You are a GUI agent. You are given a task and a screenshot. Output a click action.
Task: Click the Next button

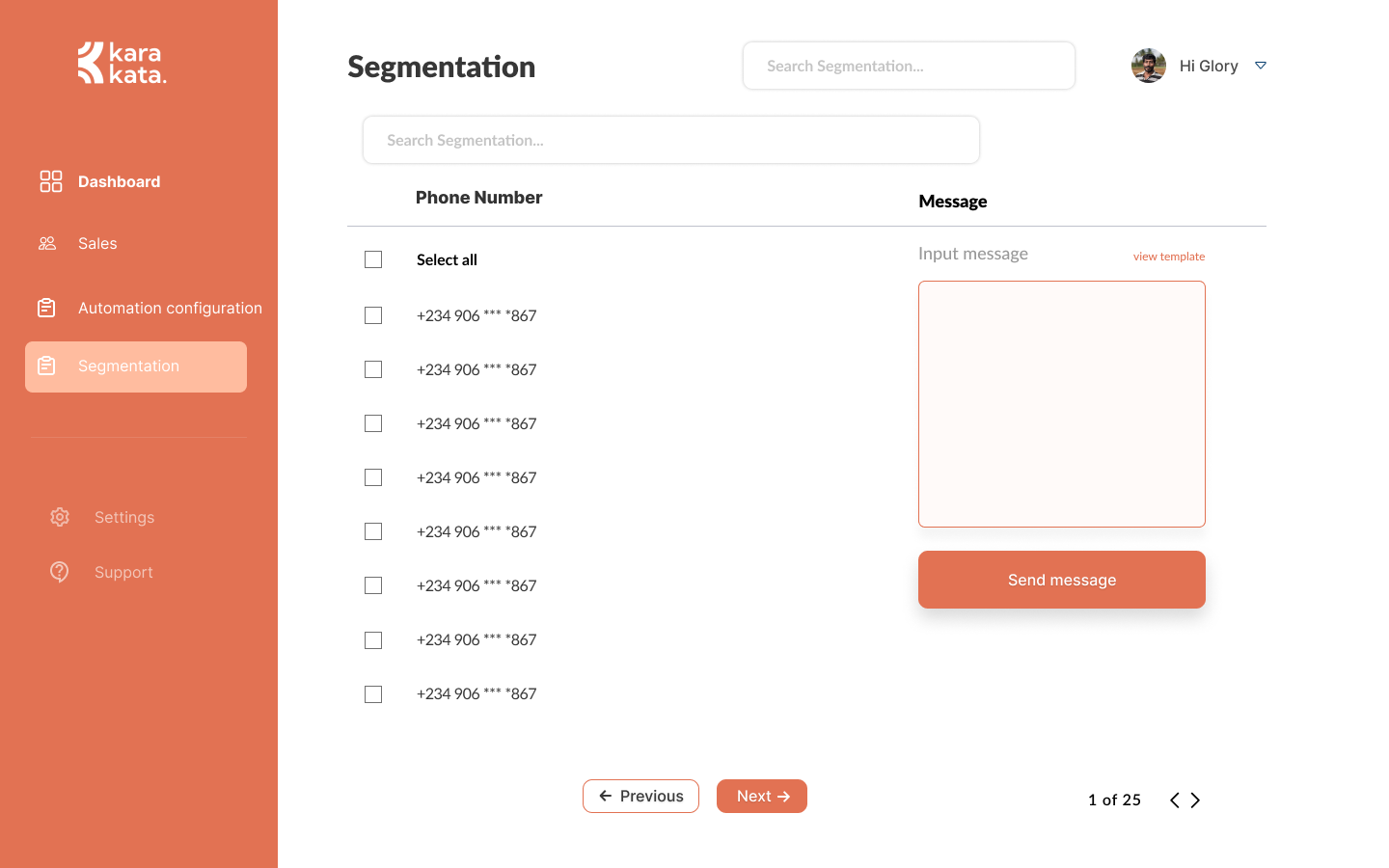(761, 796)
